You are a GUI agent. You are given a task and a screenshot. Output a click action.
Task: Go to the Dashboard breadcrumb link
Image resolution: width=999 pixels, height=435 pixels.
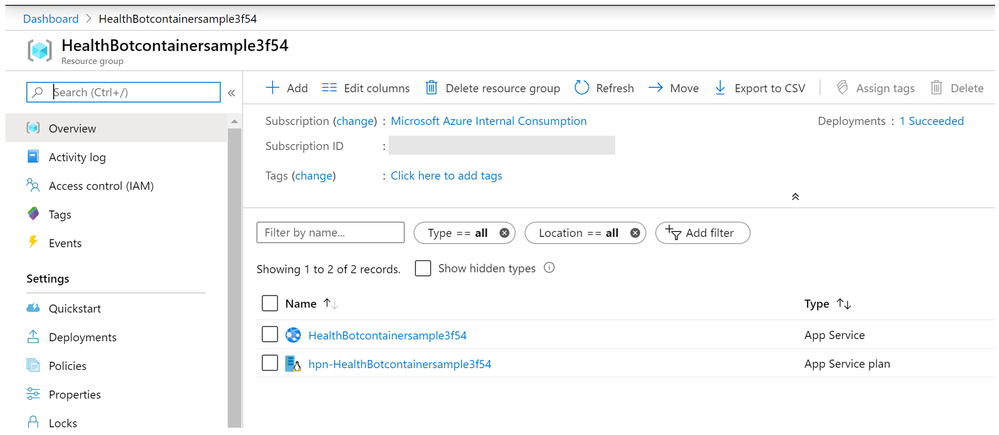point(51,18)
